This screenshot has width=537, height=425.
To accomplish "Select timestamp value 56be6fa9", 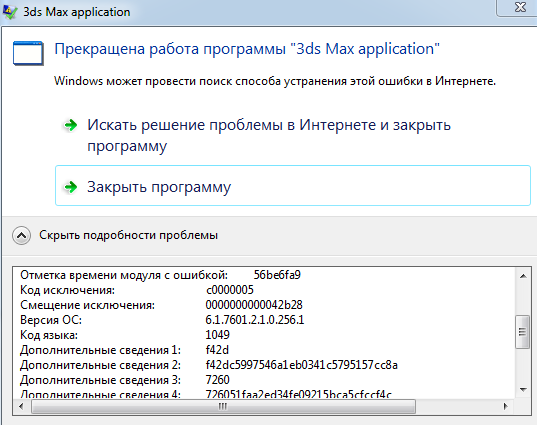I will (277, 275).
